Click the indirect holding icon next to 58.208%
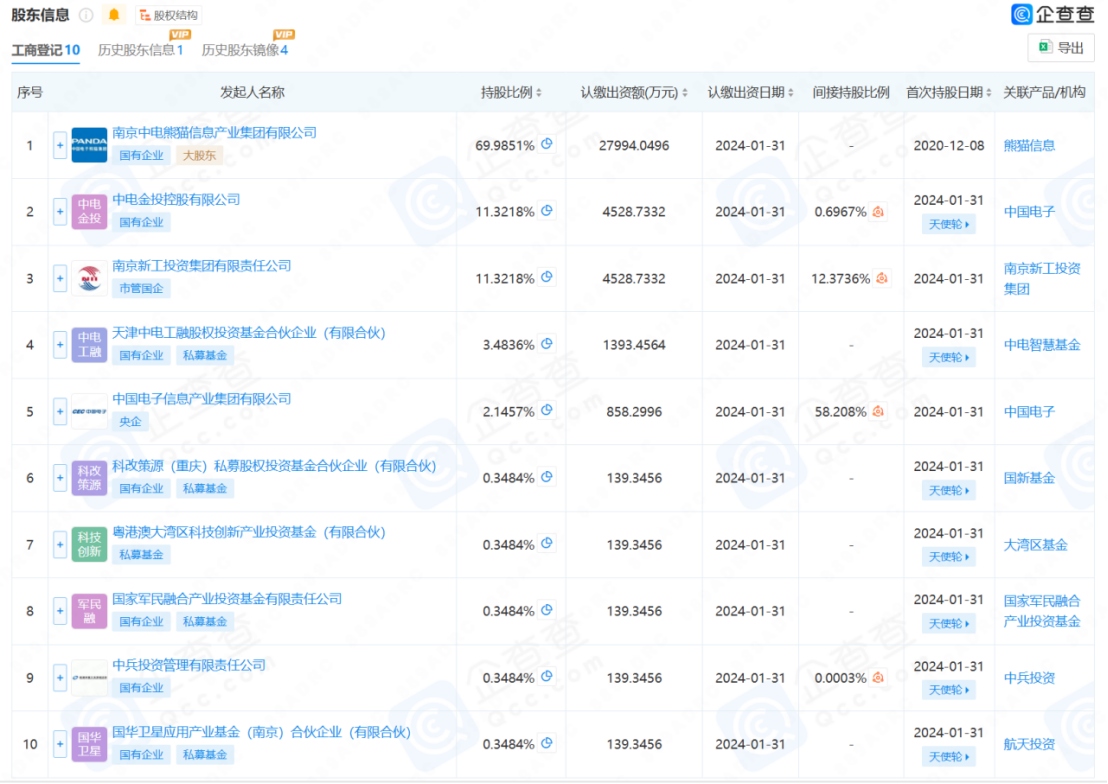 click(878, 411)
